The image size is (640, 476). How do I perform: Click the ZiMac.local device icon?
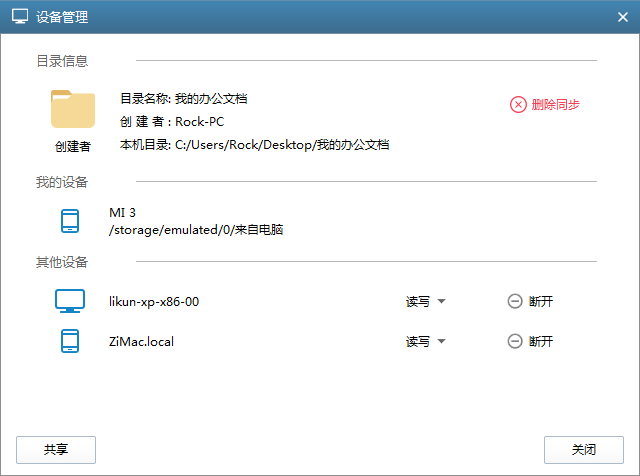click(x=70, y=341)
